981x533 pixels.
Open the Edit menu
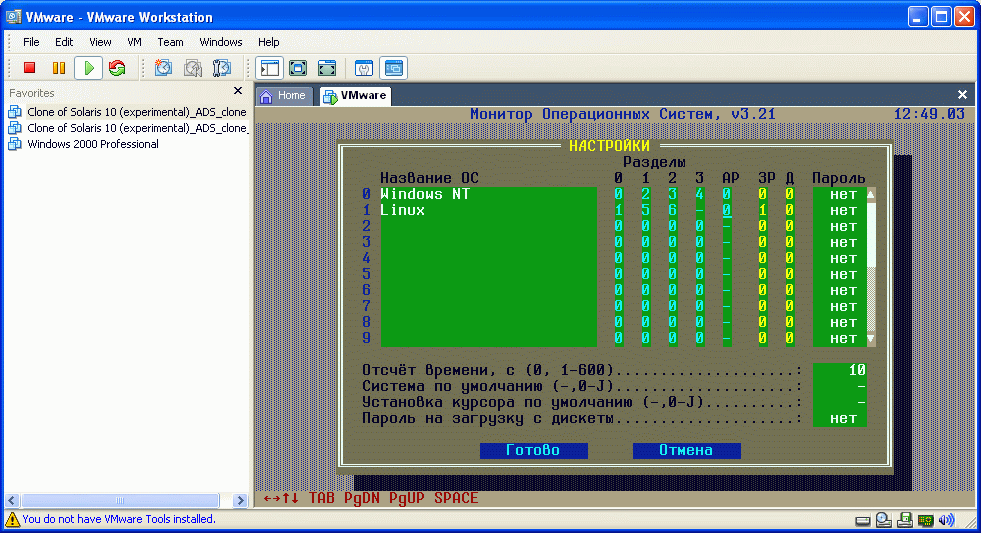pyautogui.click(x=64, y=42)
